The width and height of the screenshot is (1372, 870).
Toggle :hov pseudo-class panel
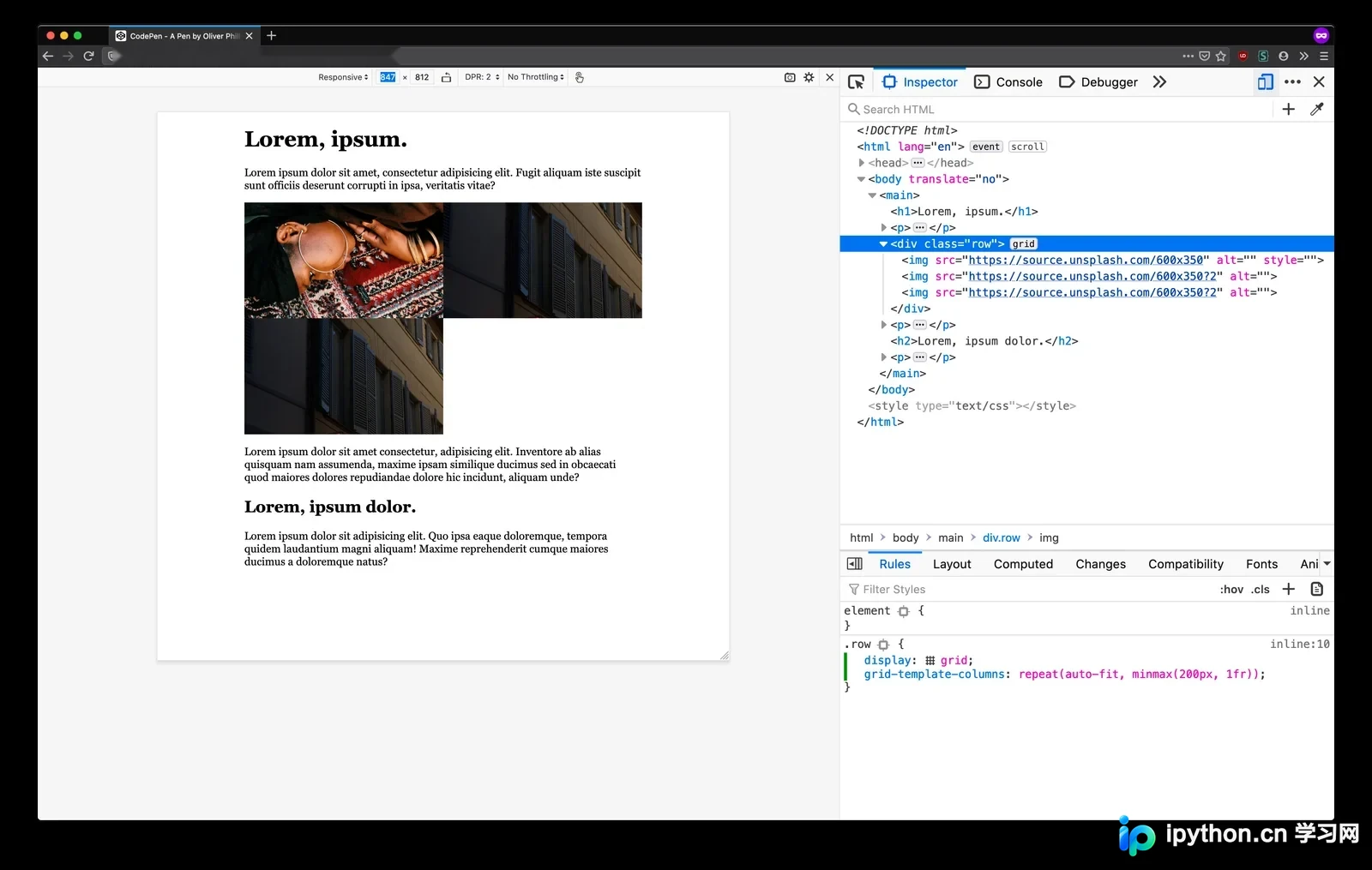(1231, 589)
